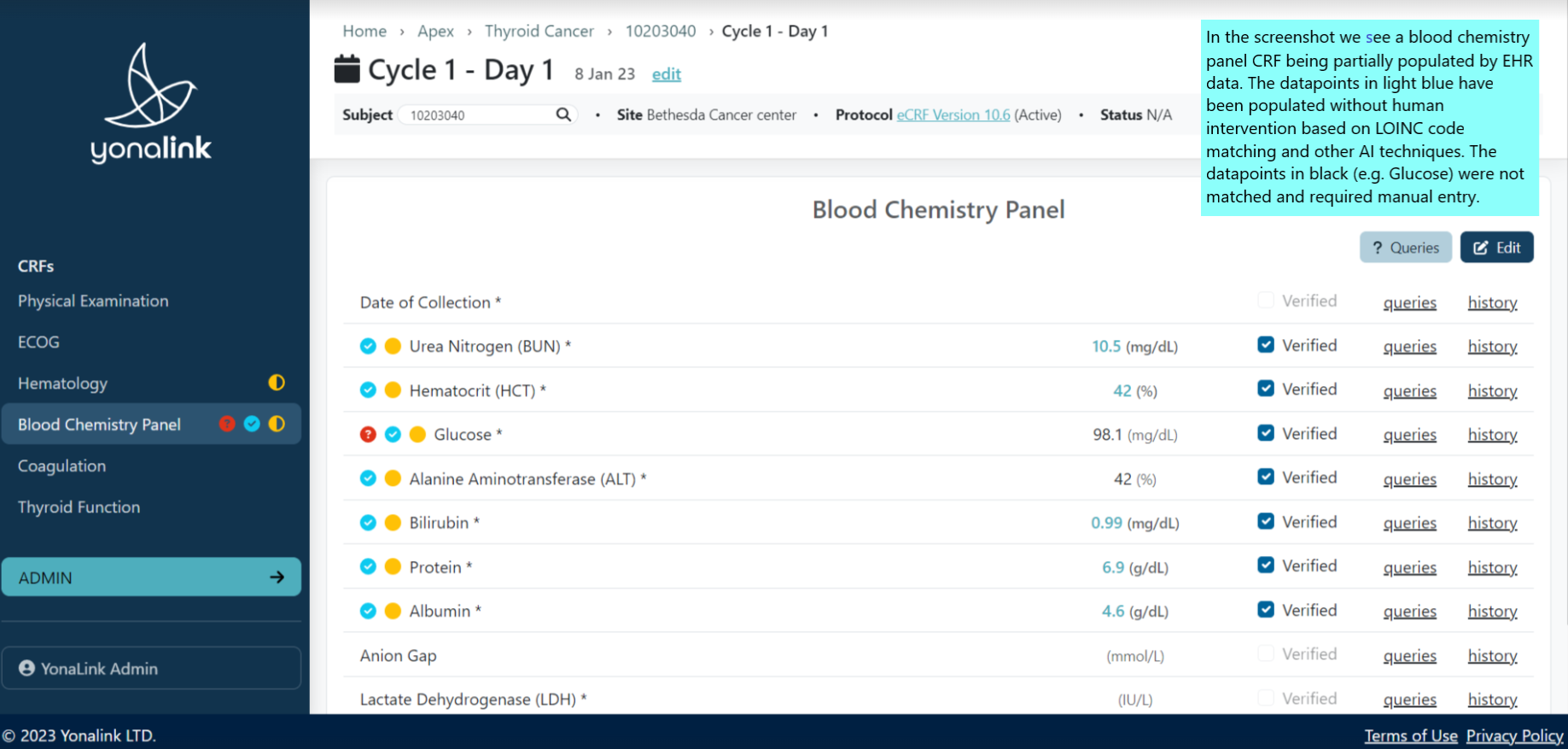1568x749 pixels.
Task: Click the Subject ID input field
Action: (x=478, y=114)
